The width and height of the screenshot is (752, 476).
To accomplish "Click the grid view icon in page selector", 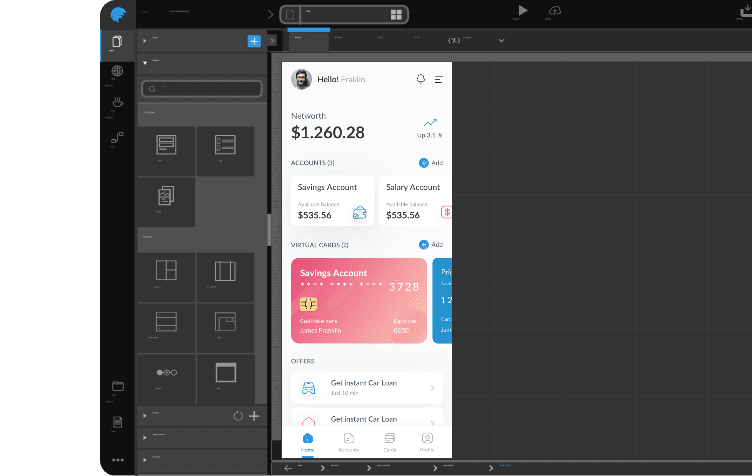I will tap(397, 15).
